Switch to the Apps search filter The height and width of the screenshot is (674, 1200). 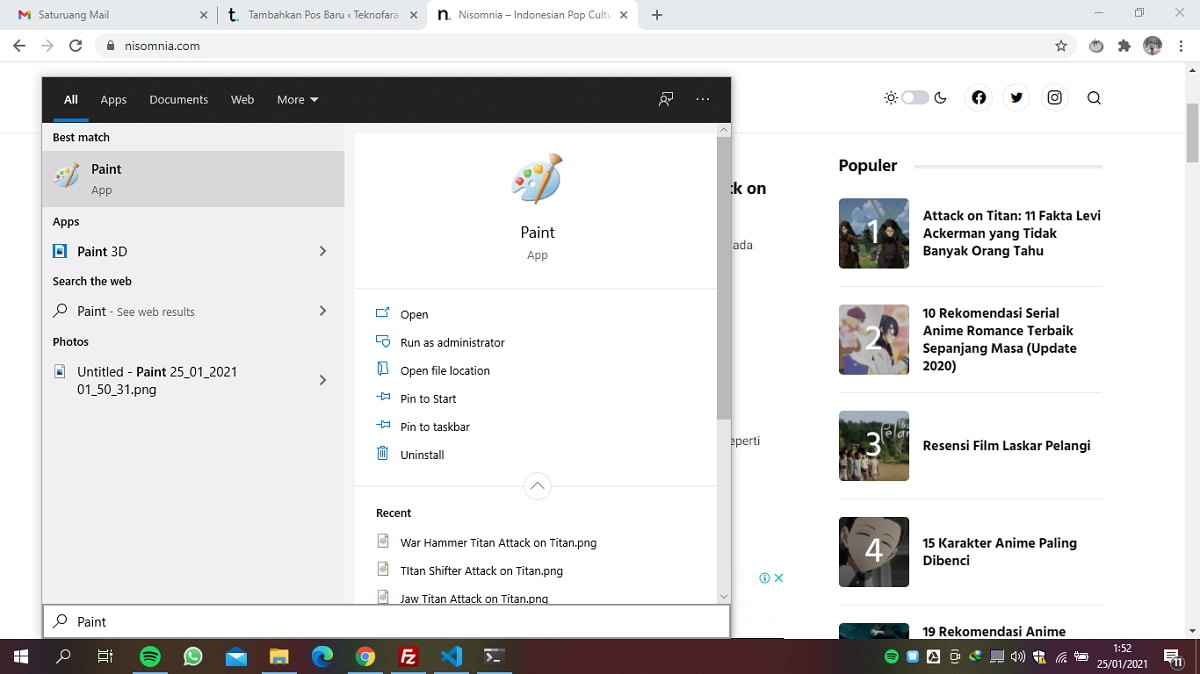click(x=113, y=99)
